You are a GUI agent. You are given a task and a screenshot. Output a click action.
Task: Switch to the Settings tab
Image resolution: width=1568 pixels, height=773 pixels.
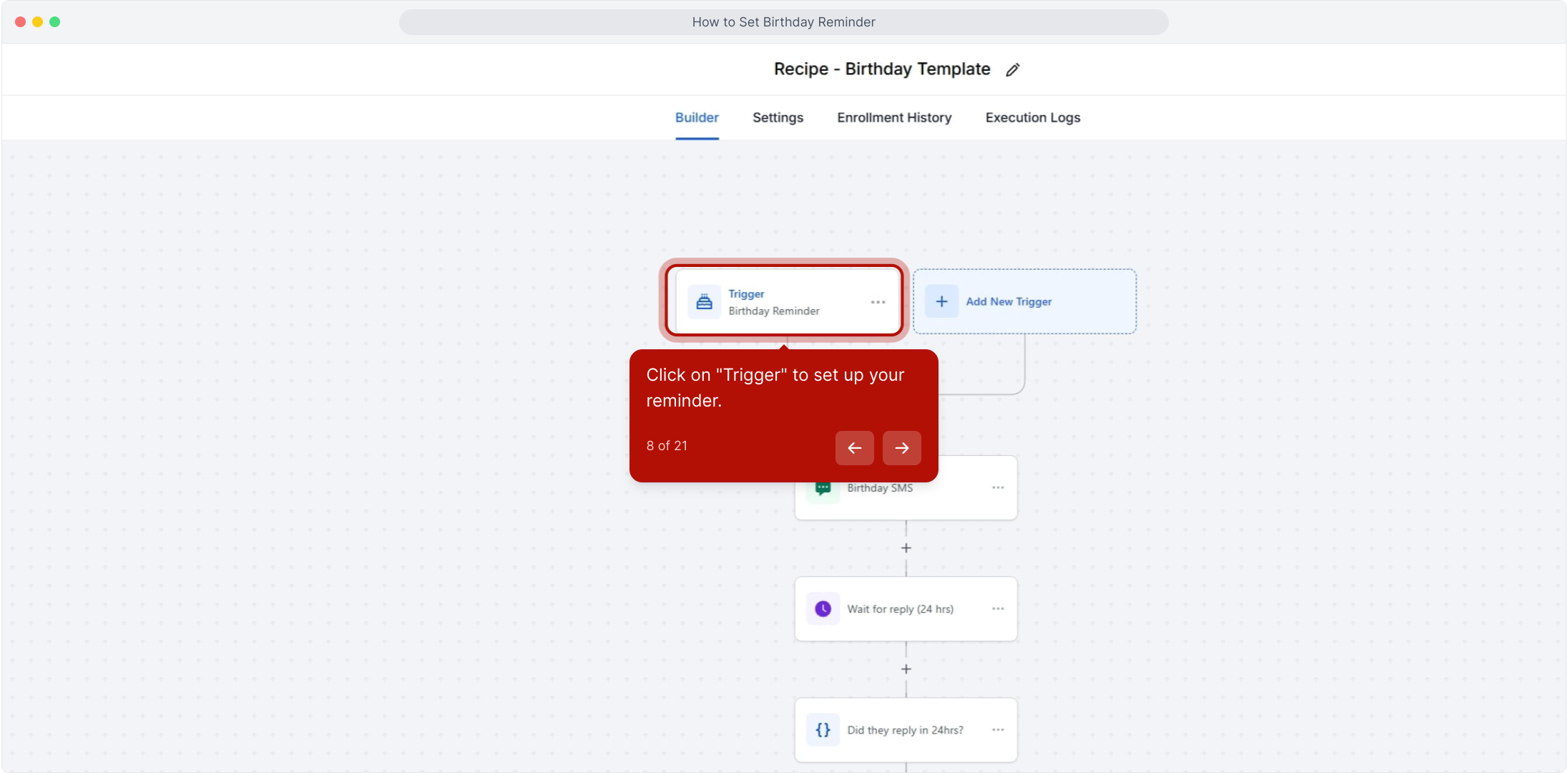tap(778, 117)
